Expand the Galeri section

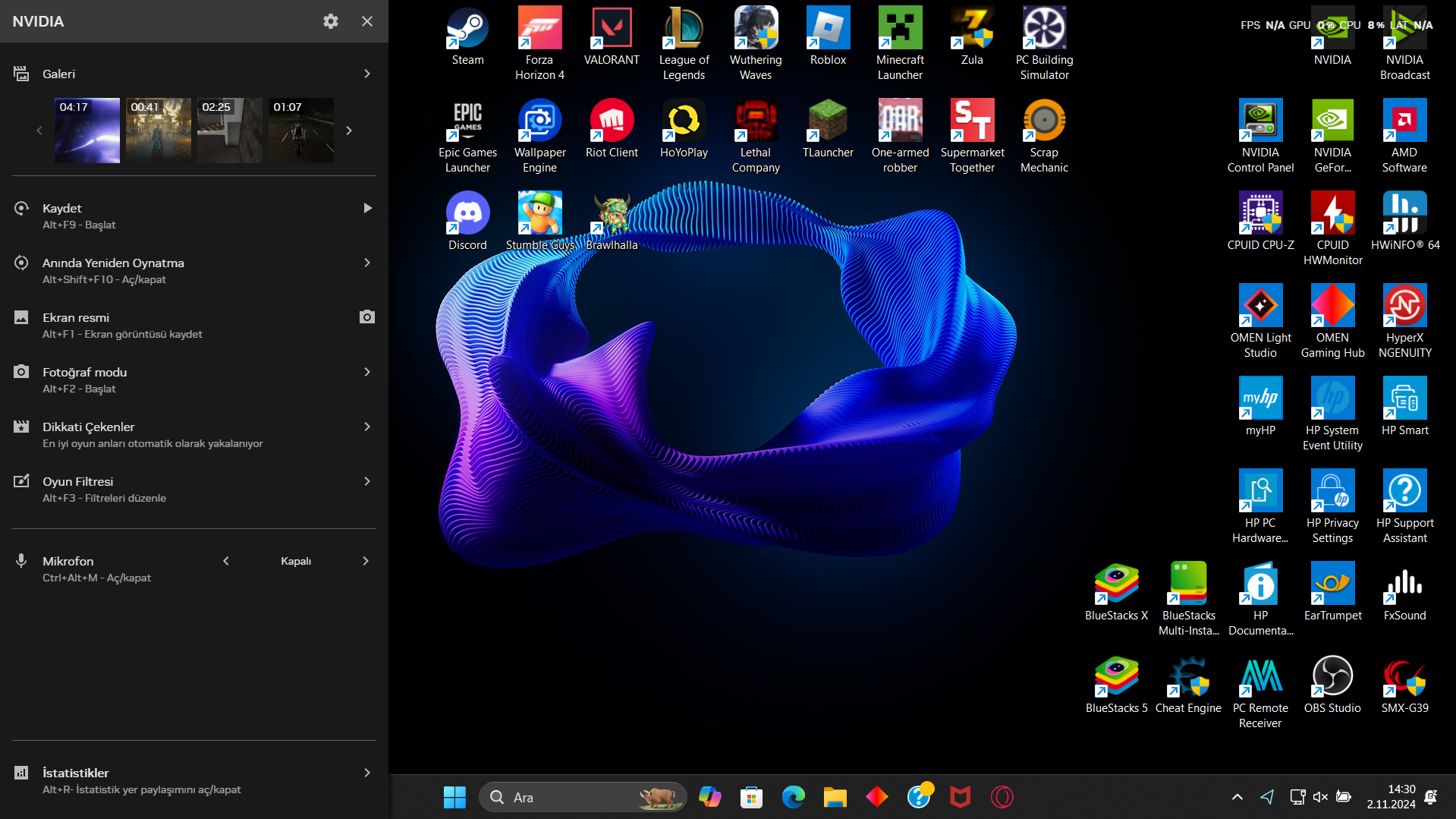[367, 74]
